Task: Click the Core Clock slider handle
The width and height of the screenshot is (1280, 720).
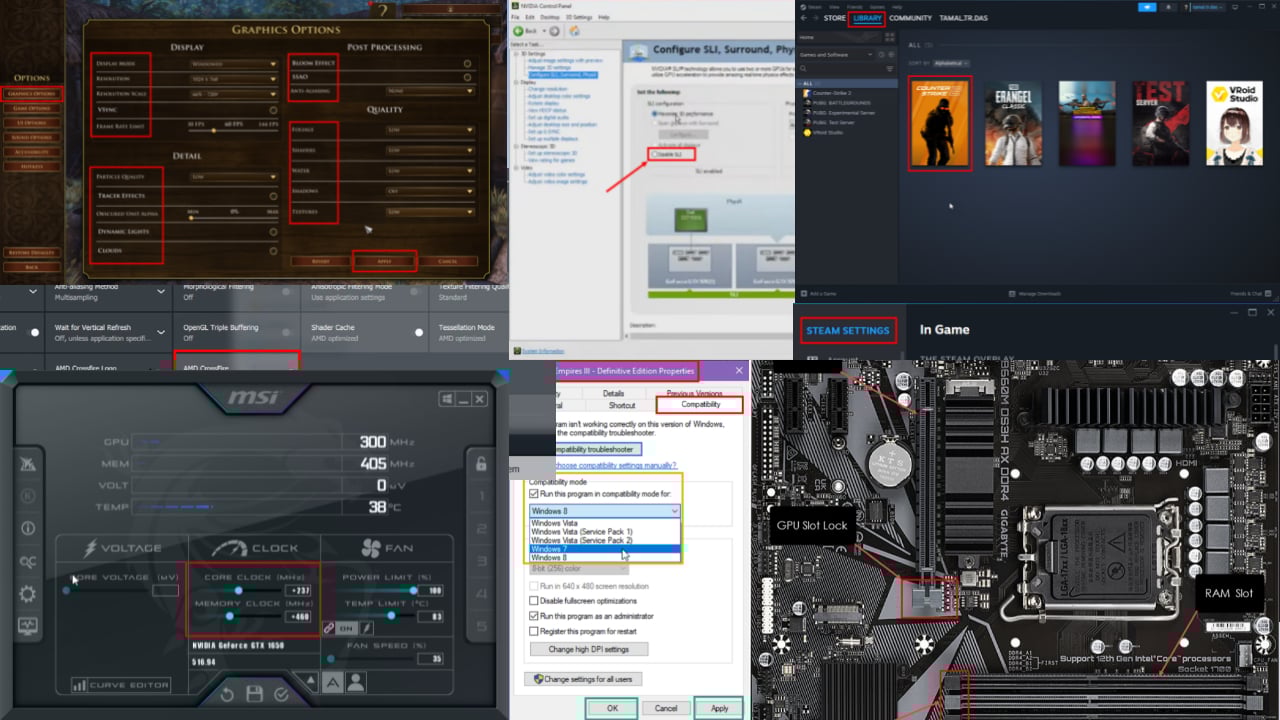Action: click(237, 591)
